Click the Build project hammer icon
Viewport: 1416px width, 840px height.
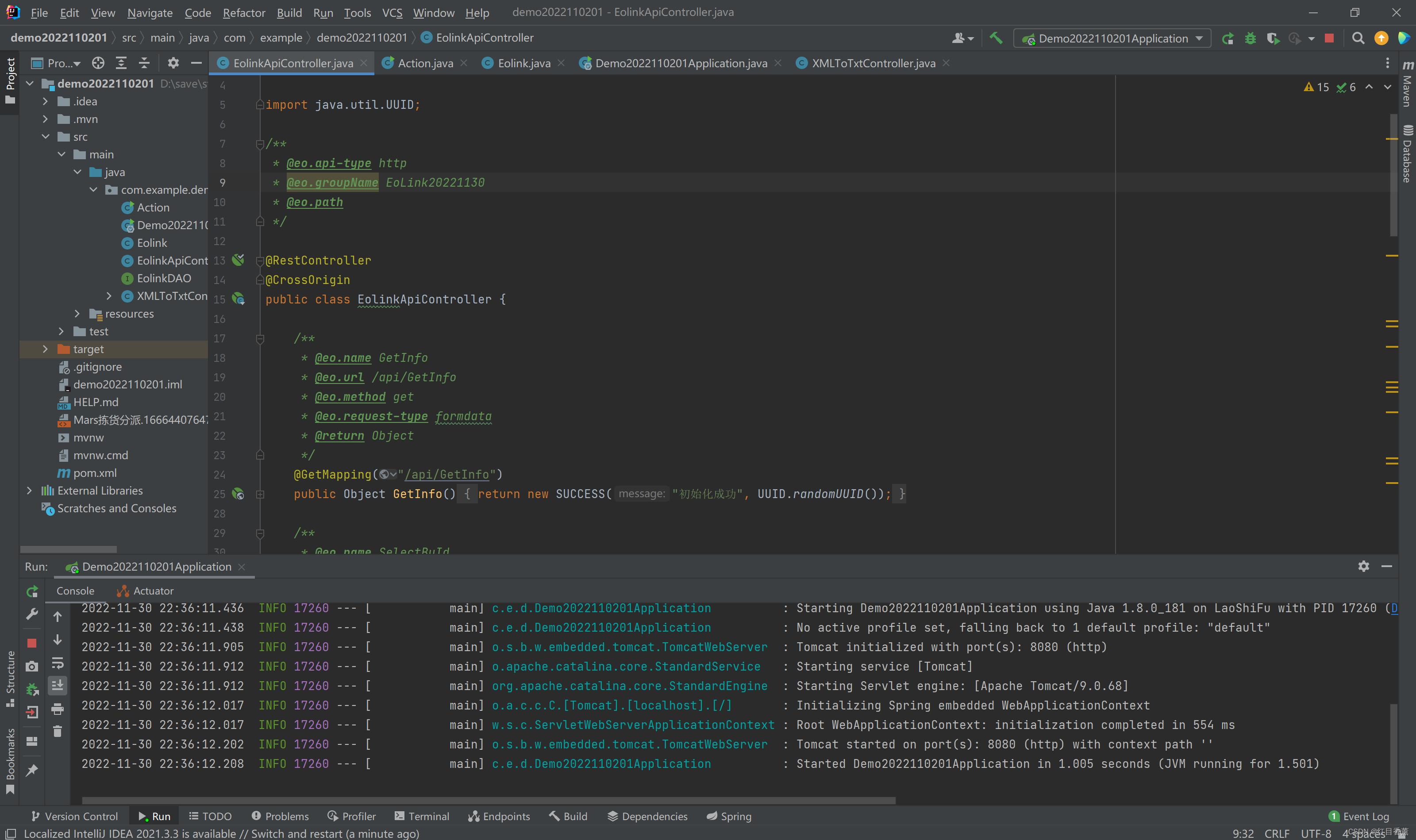point(996,38)
